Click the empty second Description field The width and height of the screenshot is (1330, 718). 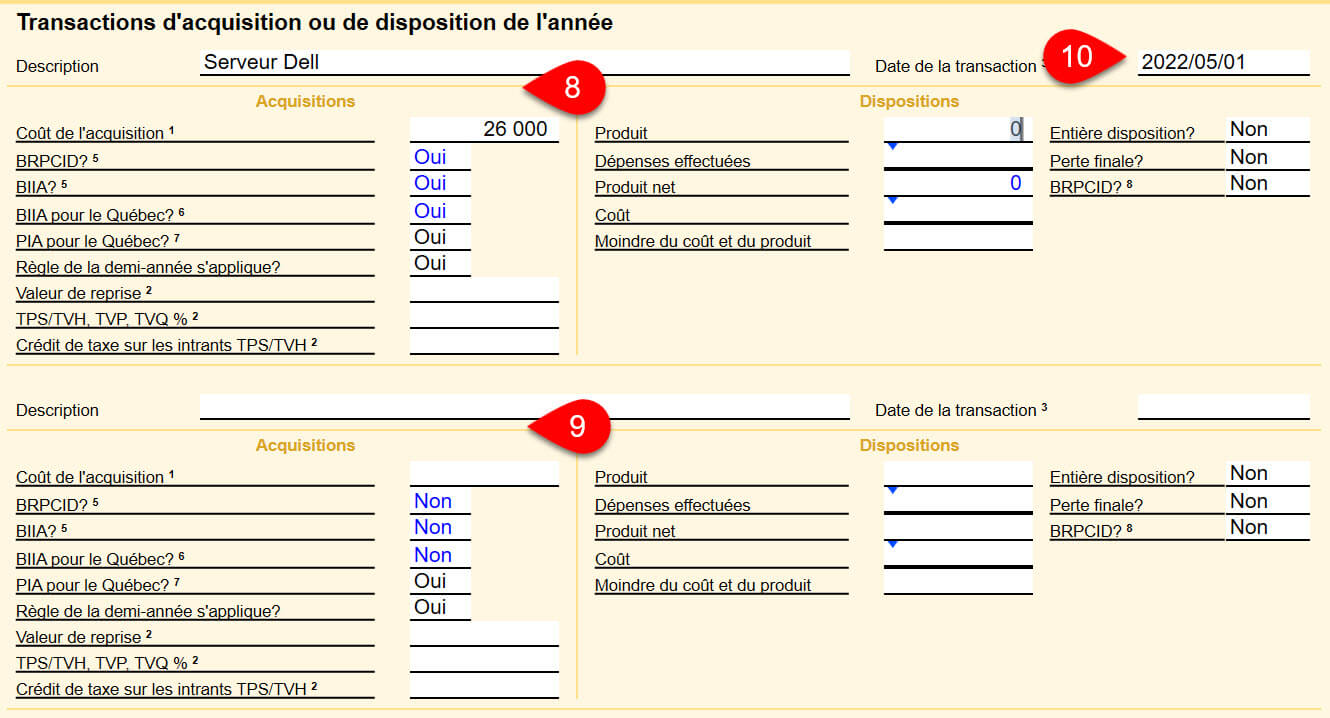click(x=524, y=407)
